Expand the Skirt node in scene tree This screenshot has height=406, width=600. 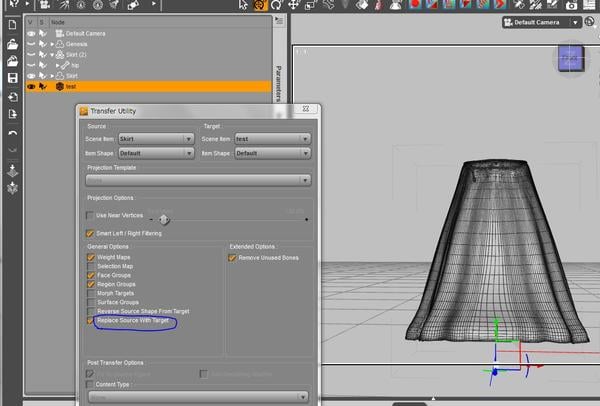(52, 76)
